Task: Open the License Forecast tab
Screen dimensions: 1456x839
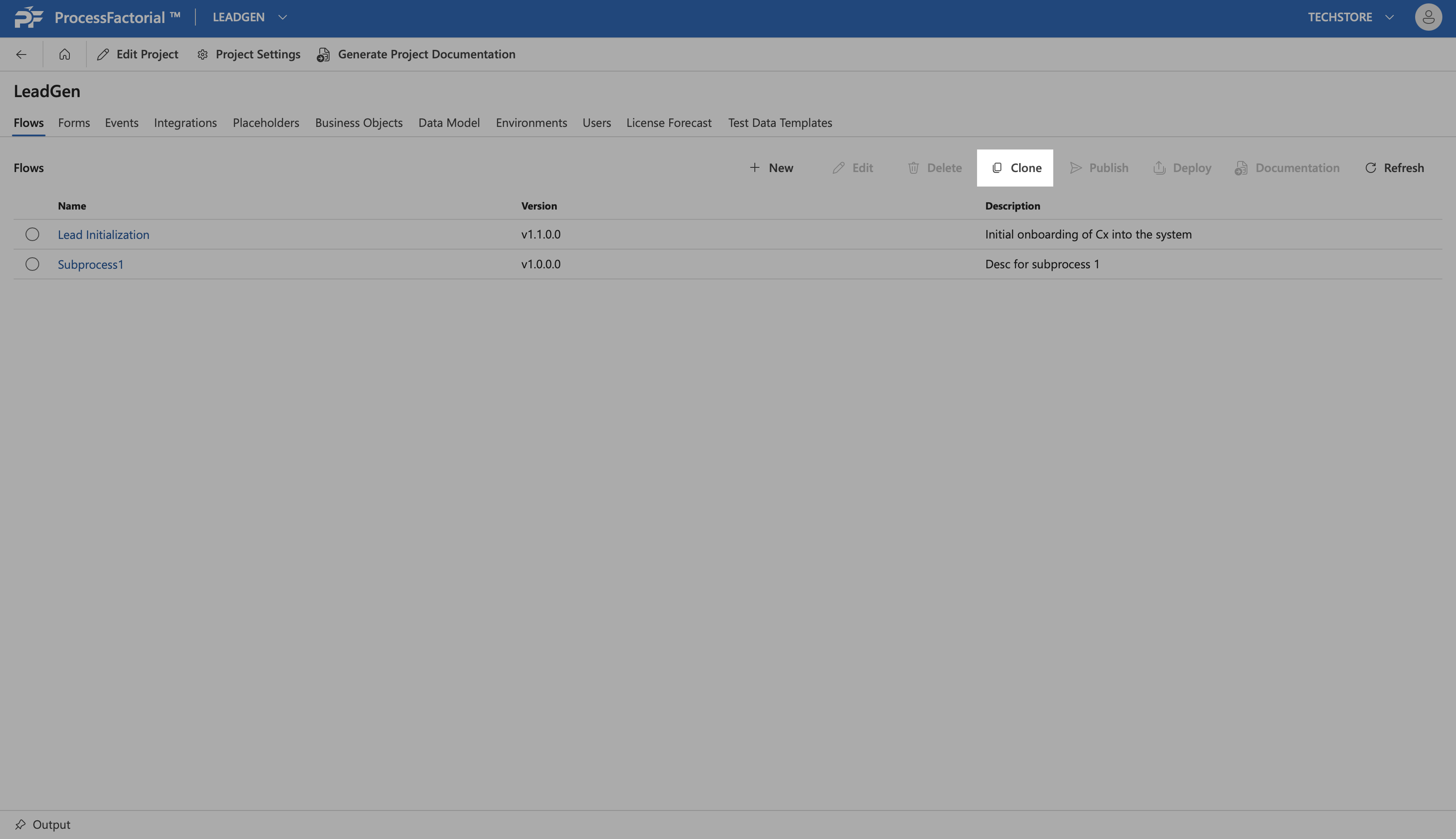Action: (669, 123)
